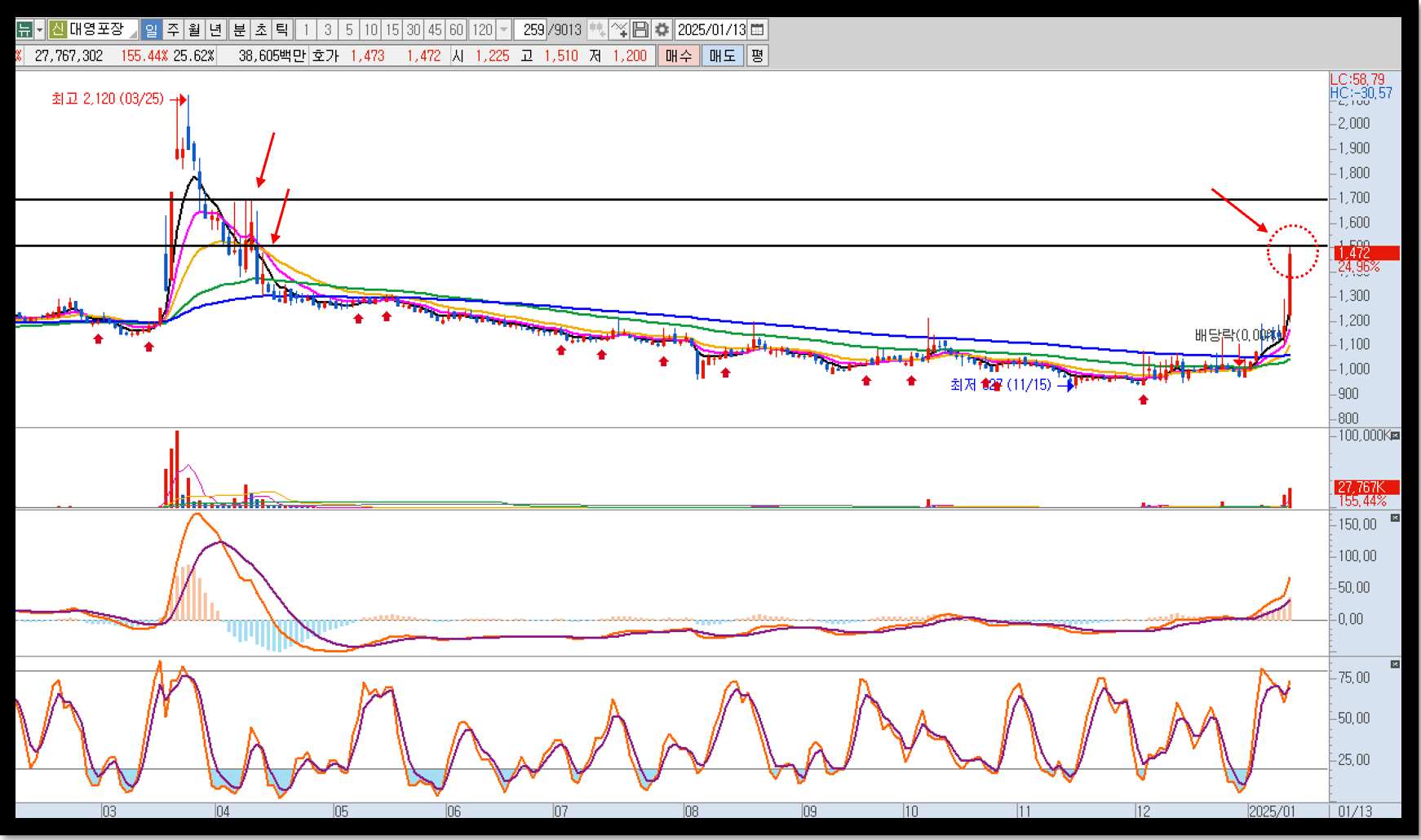
Task: Switch to the minute (분) chart
Action: pyautogui.click(x=239, y=30)
